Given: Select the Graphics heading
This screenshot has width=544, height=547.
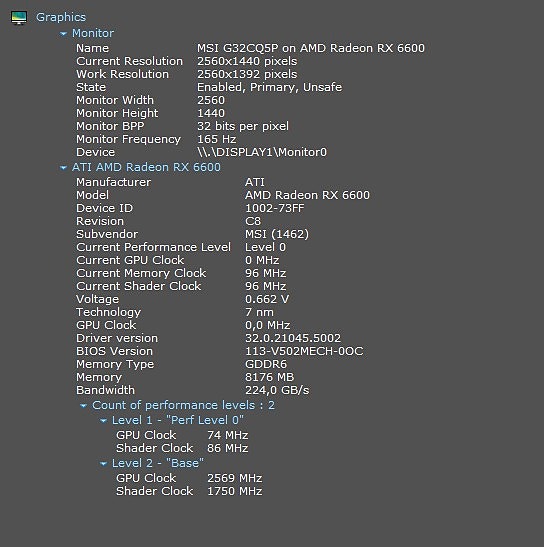Looking at the screenshot, I should pos(61,17).
